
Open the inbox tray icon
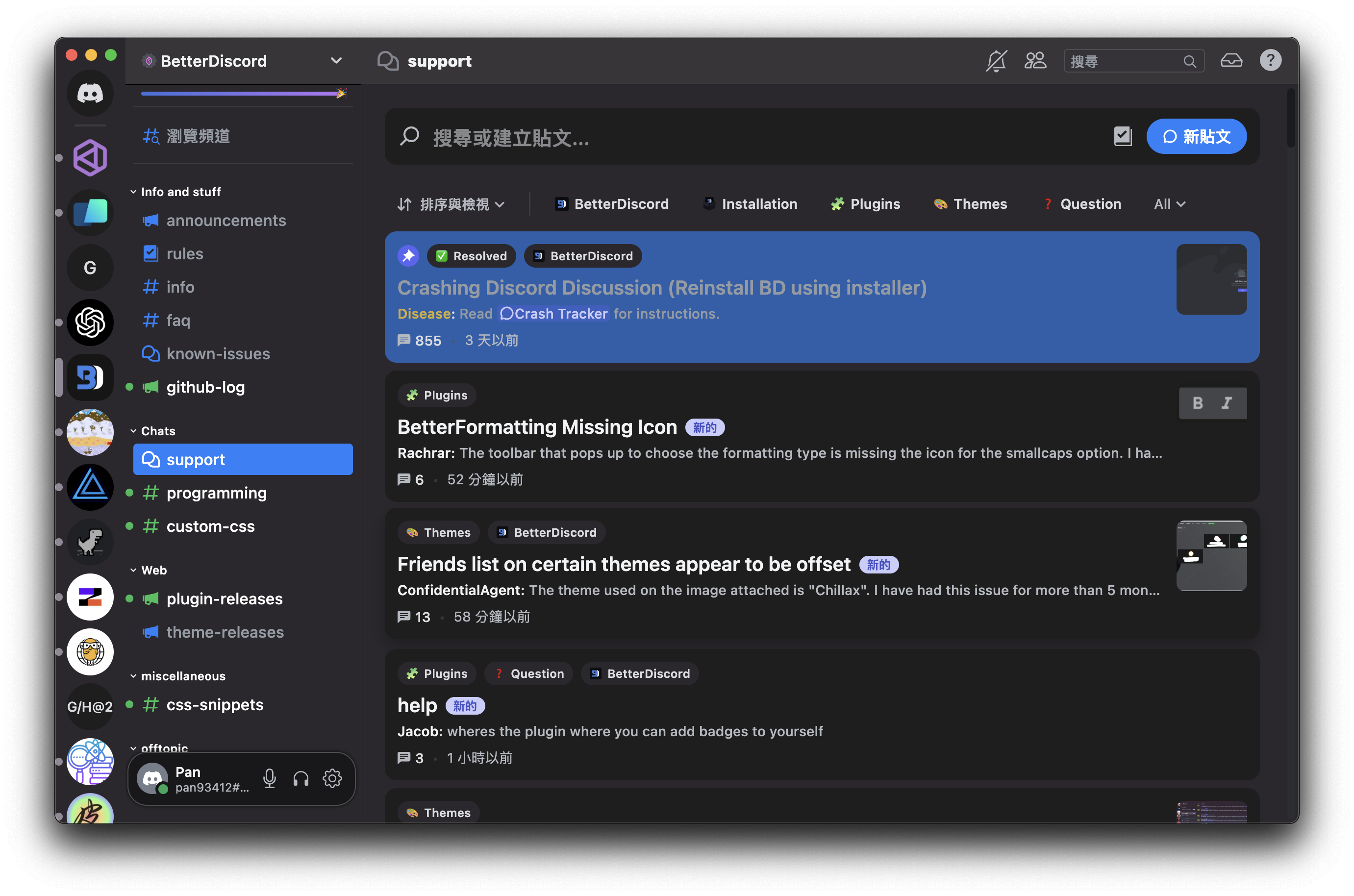1231,61
